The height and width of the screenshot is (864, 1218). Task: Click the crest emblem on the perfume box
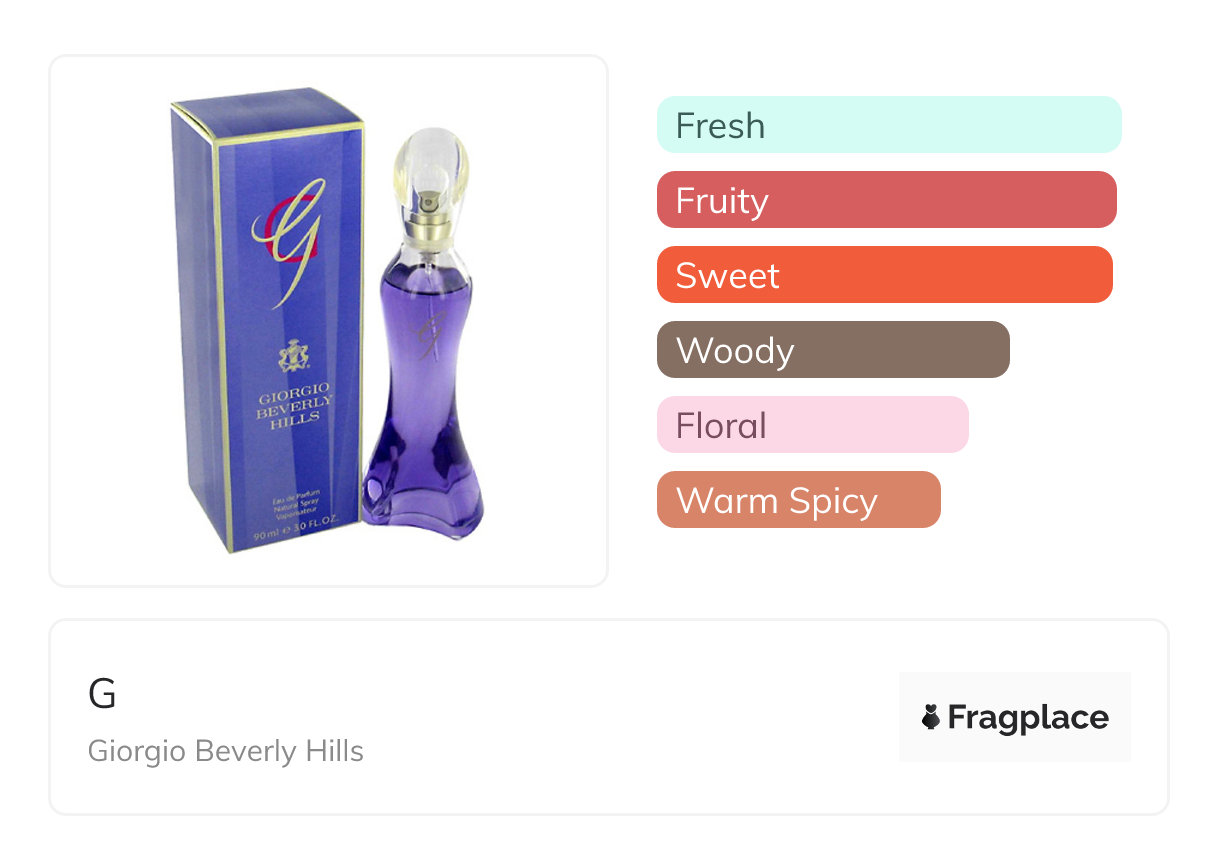[x=293, y=356]
